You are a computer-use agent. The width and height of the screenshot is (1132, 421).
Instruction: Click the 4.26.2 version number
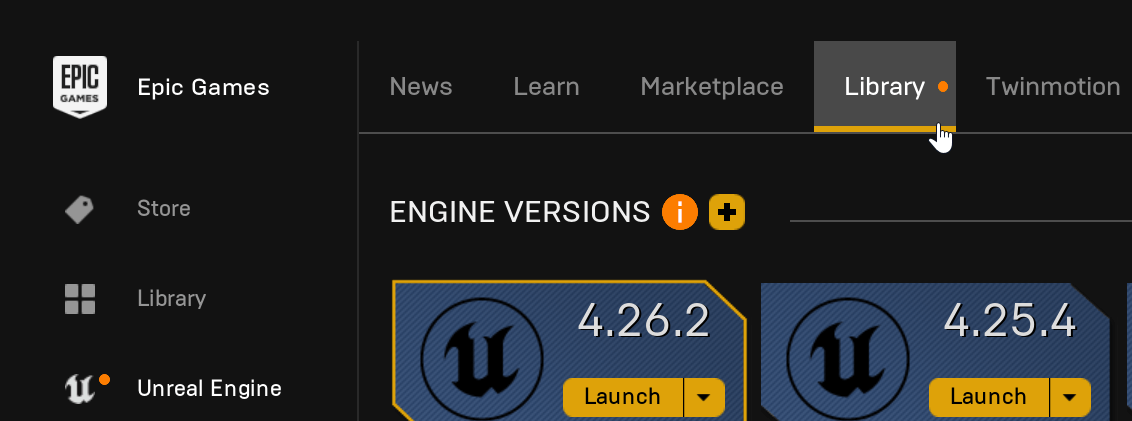pyautogui.click(x=644, y=321)
